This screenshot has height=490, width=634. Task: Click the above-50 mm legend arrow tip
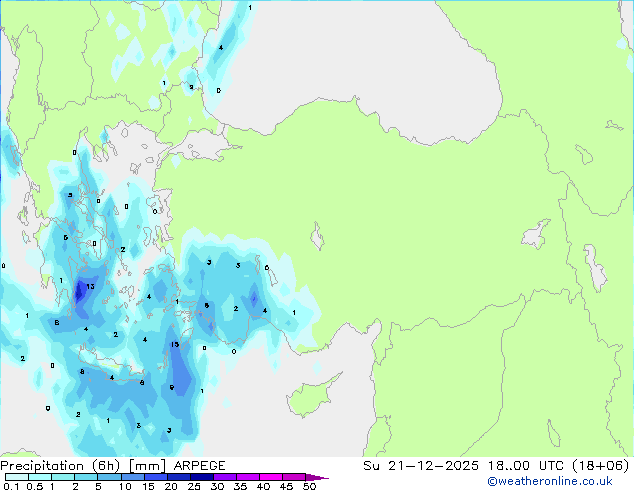[317, 477]
